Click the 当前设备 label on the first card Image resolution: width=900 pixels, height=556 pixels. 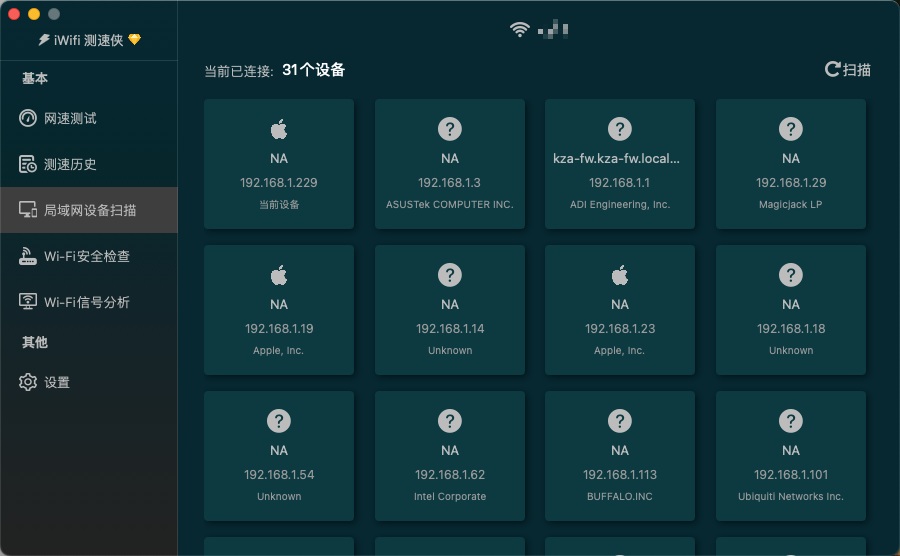279,205
